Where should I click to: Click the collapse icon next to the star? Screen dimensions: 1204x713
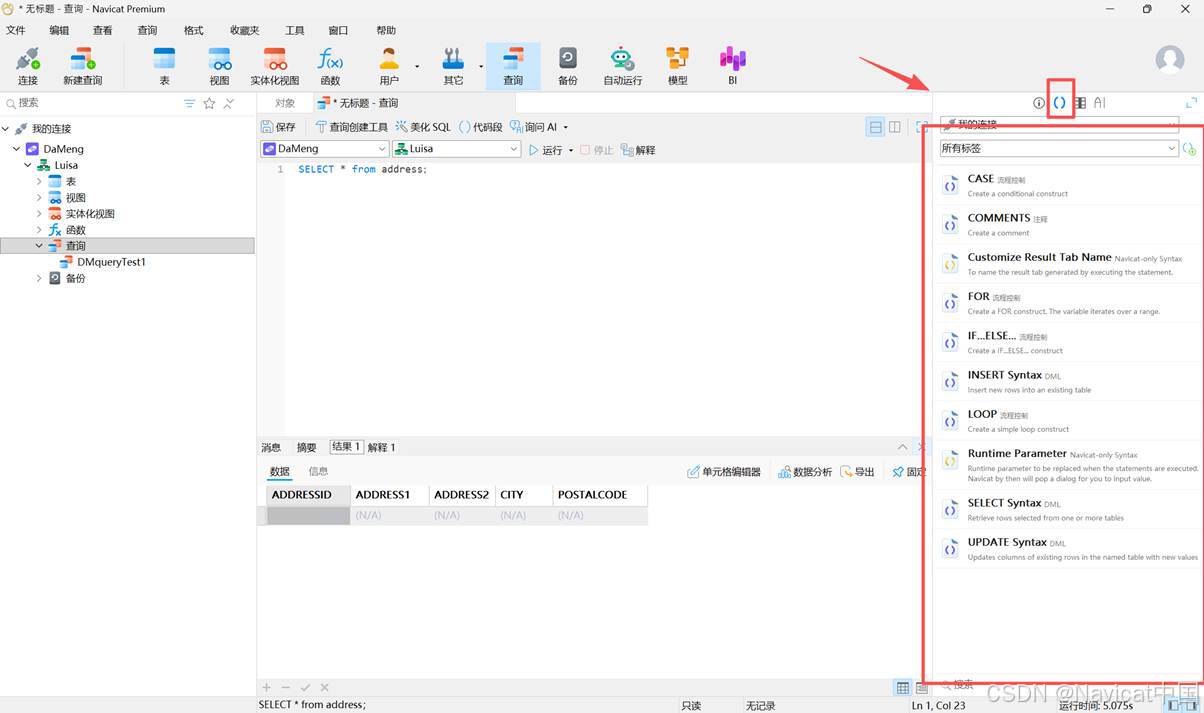tap(229, 103)
